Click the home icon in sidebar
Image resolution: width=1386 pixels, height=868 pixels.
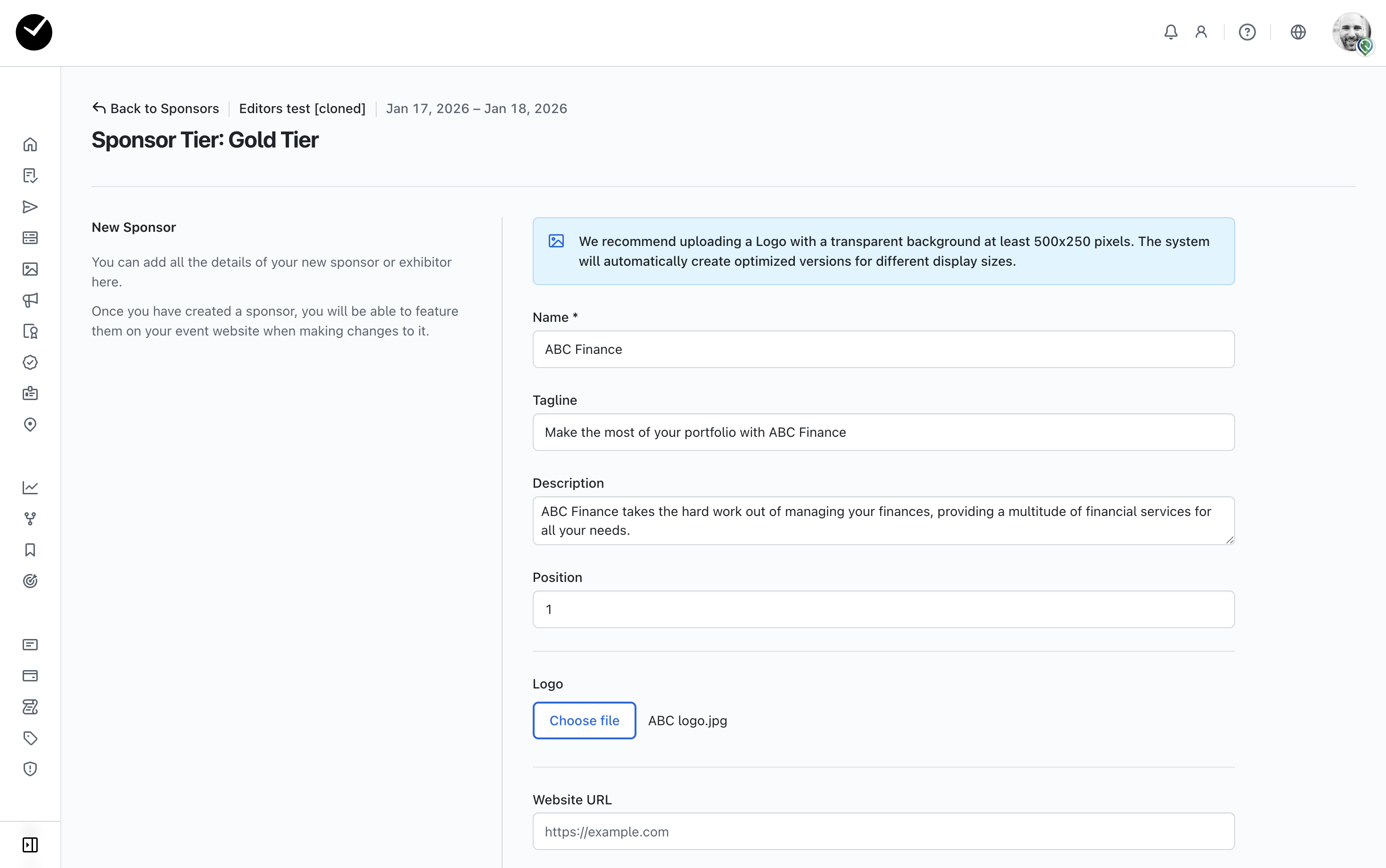(x=30, y=145)
